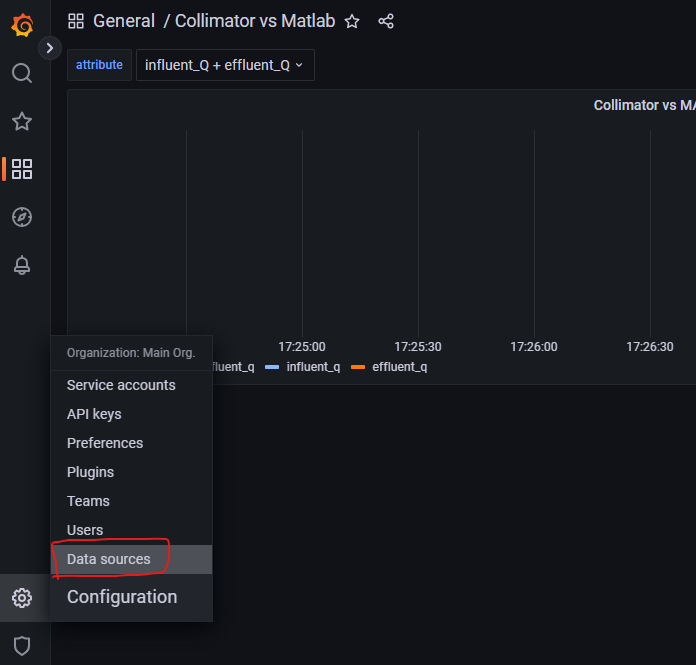Click the Configuration gear icon
Viewport: 696px width, 665px height.
pos(22,598)
